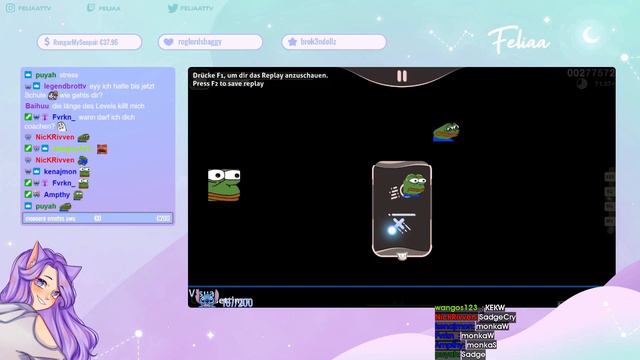Screen dimensions: 640x360
Task: Click the star icon beside brok3ndollz
Action: (292, 42)
